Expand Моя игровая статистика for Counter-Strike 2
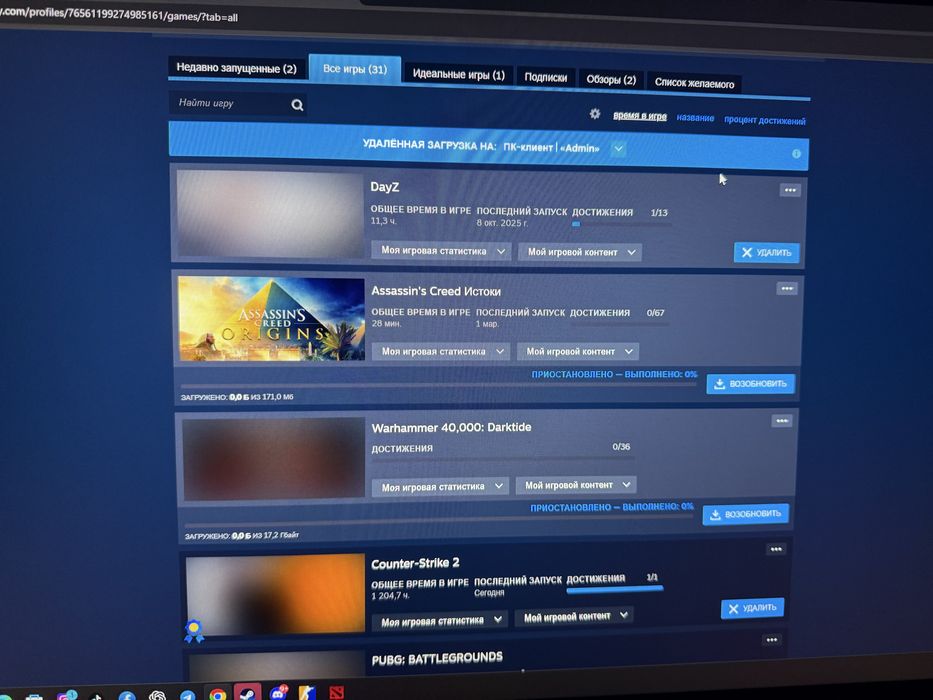The height and width of the screenshot is (700, 933). point(440,621)
